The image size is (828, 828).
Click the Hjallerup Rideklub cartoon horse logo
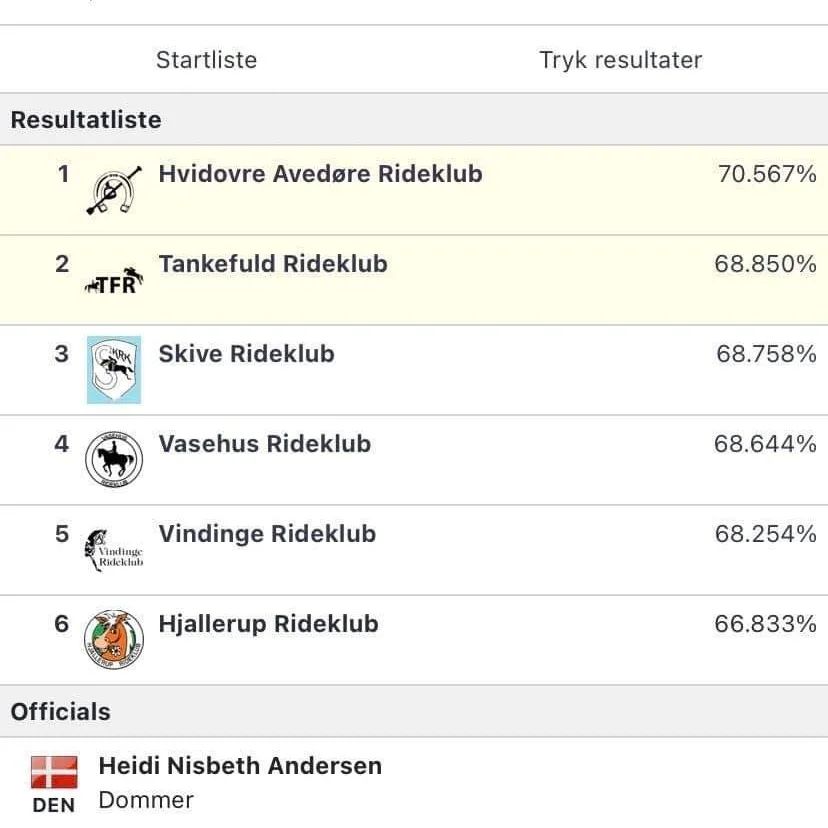pos(114,639)
